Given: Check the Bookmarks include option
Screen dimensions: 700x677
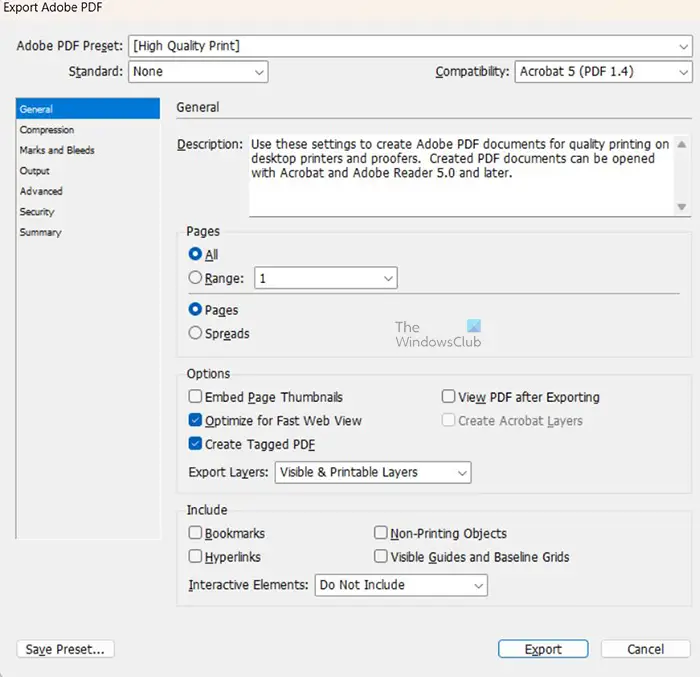Looking at the screenshot, I should (x=195, y=533).
